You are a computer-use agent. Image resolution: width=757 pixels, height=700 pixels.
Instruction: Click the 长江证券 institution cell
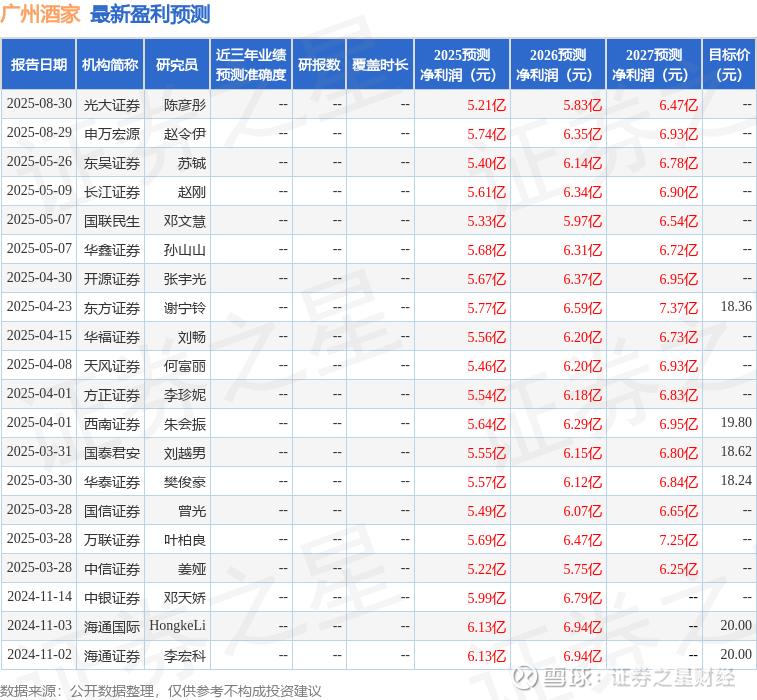pyautogui.click(x=112, y=192)
